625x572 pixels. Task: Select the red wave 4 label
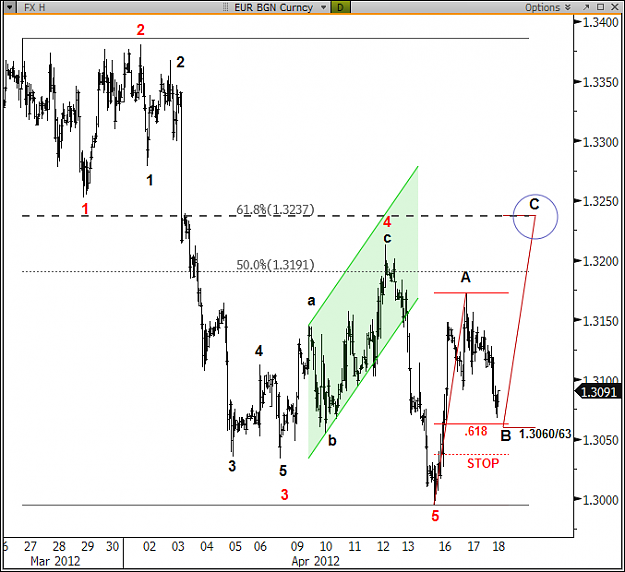pos(387,222)
